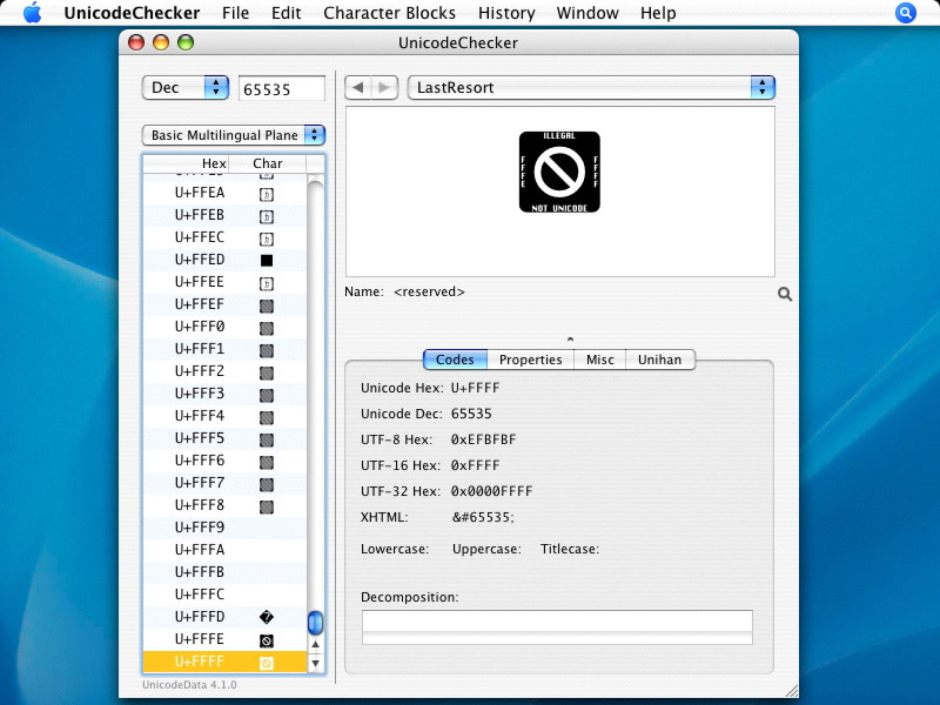The image size is (940, 705).
Task: Open the Edit menu
Action: tap(286, 13)
